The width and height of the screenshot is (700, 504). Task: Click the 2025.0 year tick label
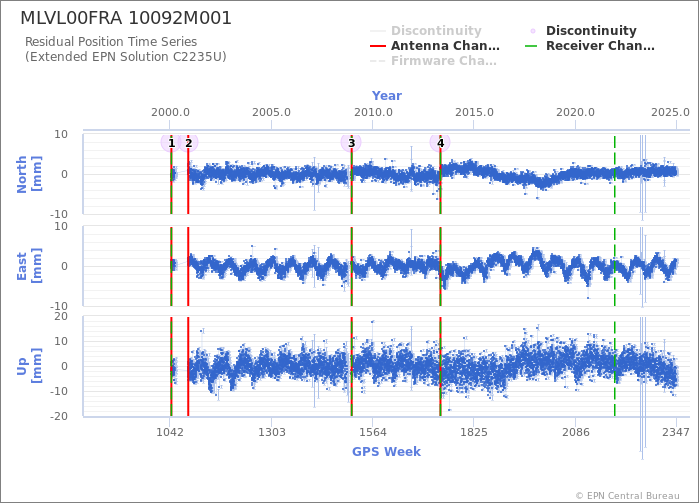pos(670,112)
